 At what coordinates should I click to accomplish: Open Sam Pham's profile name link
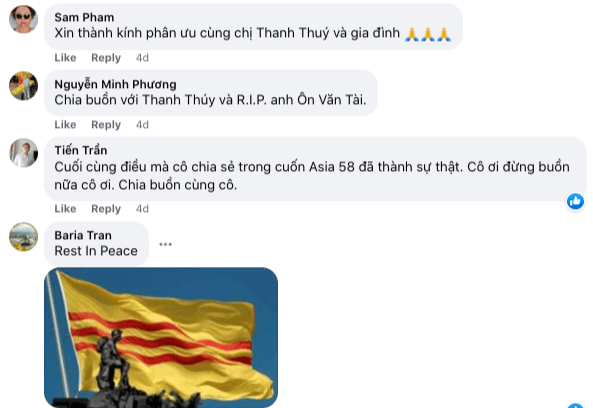point(84,17)
